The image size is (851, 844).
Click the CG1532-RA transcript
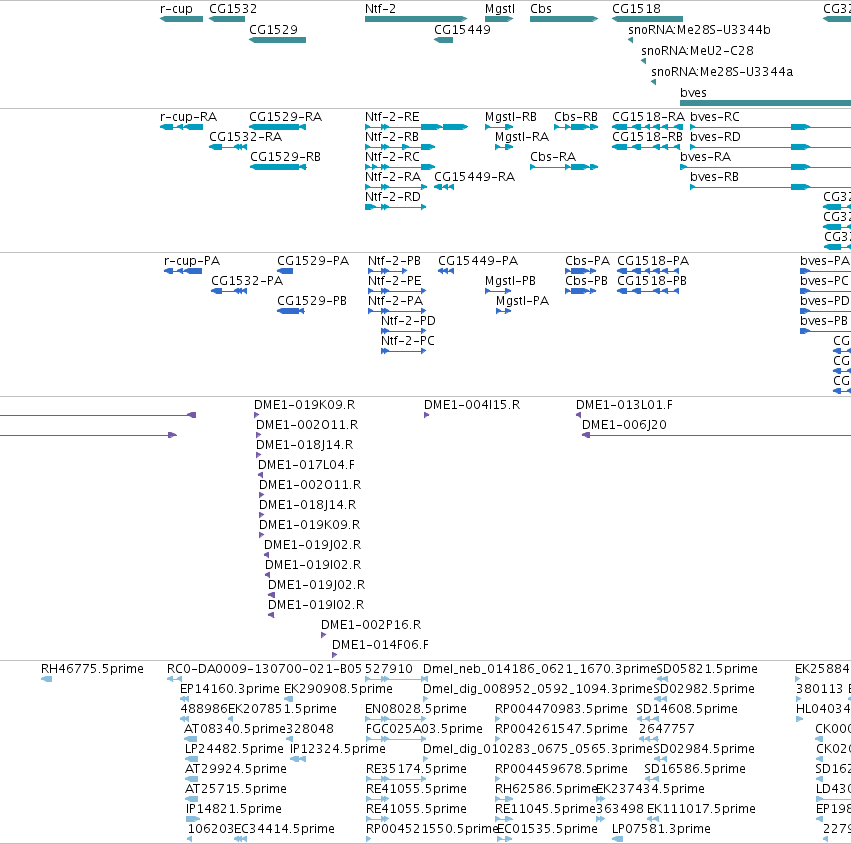228,147
